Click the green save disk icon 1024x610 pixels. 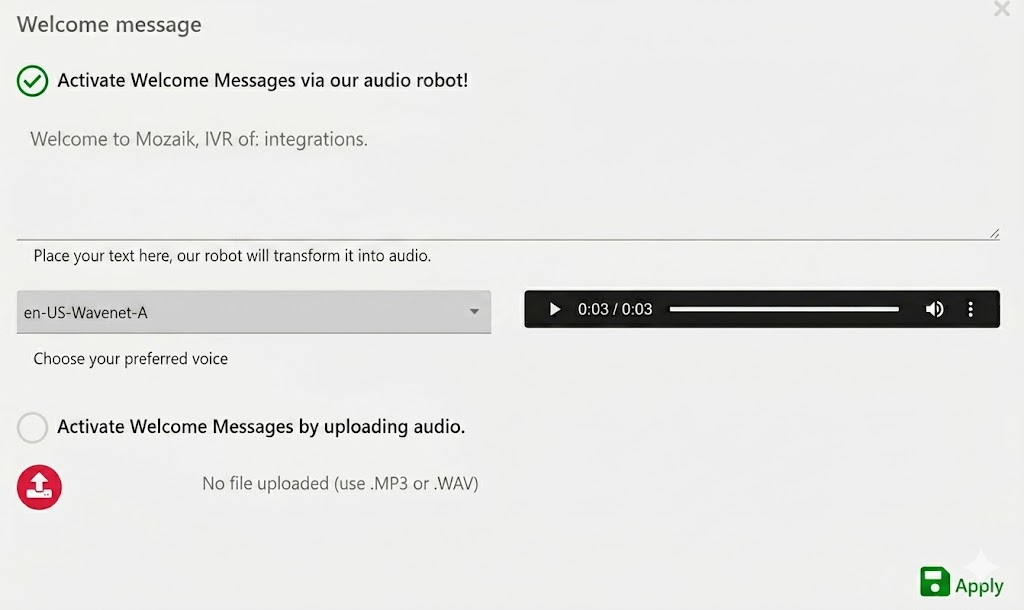[935, 581]
